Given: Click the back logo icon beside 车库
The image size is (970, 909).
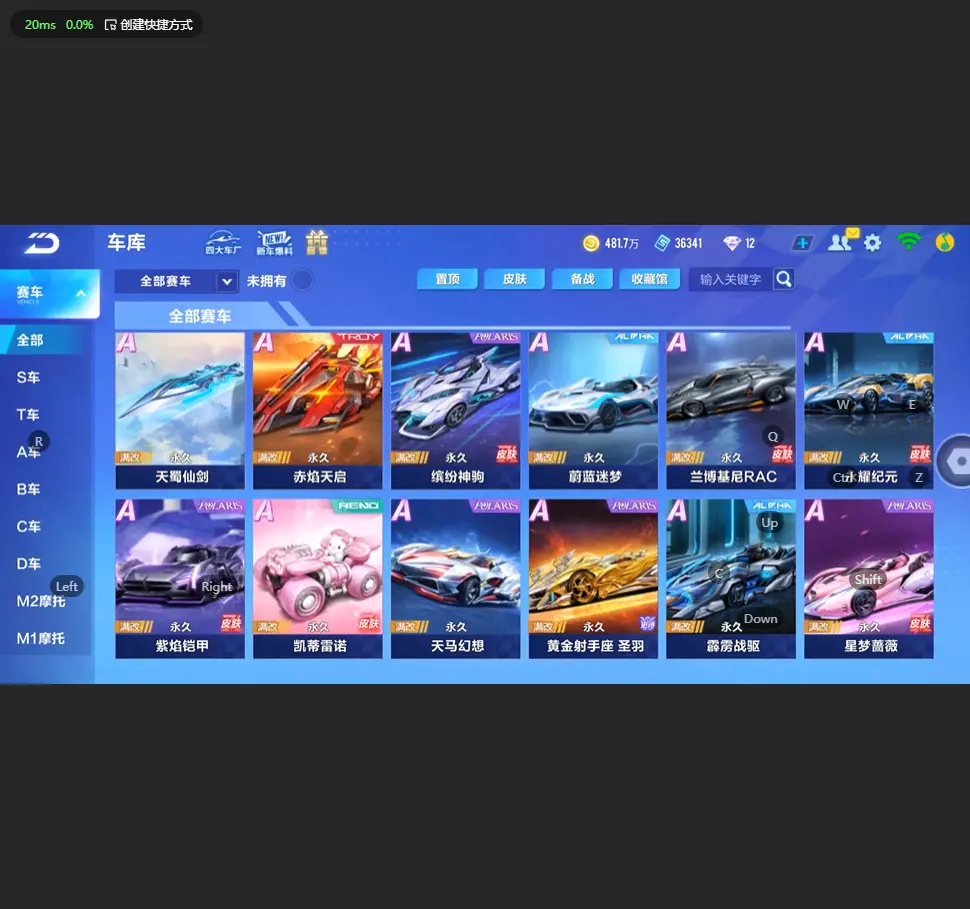Looking at the screenshot, I should [x=42, y=243].
